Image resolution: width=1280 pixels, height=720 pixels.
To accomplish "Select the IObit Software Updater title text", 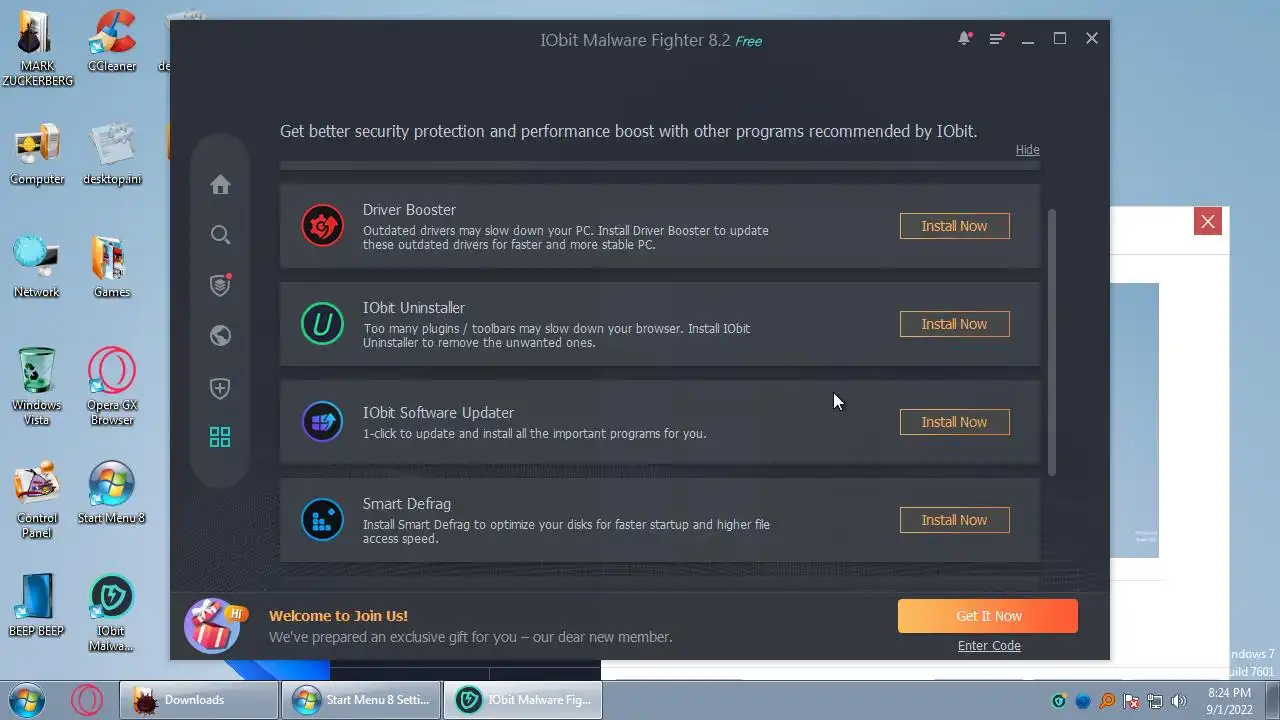I will (x=438, y=413).
